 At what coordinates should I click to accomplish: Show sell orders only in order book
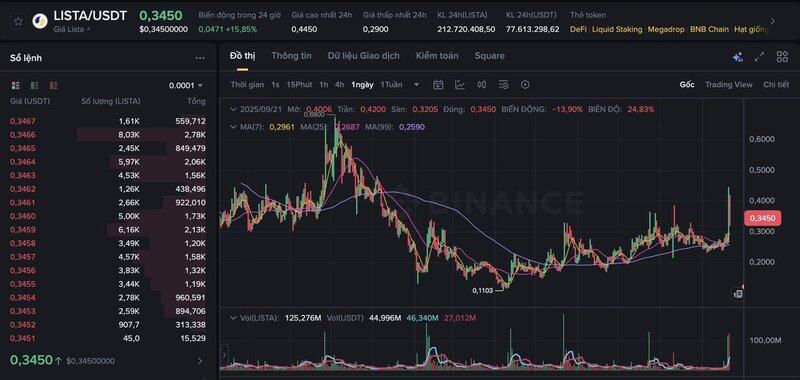[x=54, y=85]
